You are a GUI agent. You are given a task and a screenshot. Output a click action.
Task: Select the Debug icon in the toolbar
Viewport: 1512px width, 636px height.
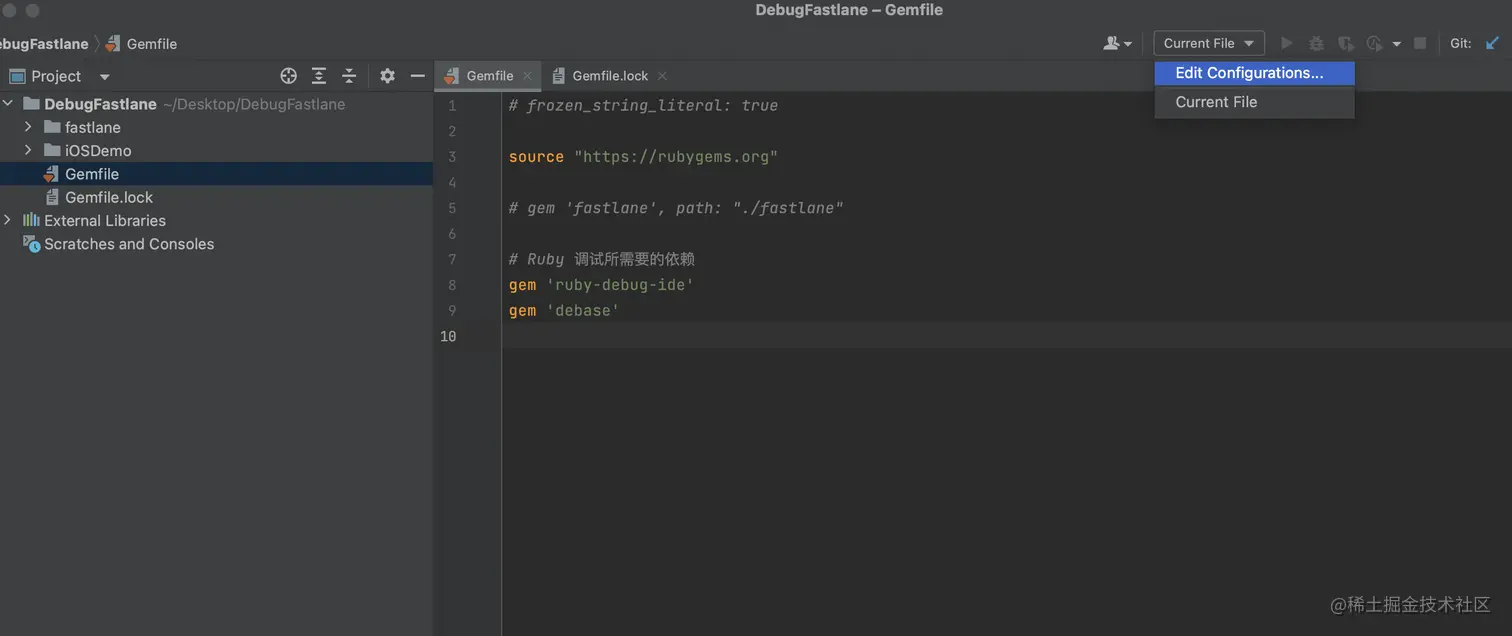tap(1316, 43)
